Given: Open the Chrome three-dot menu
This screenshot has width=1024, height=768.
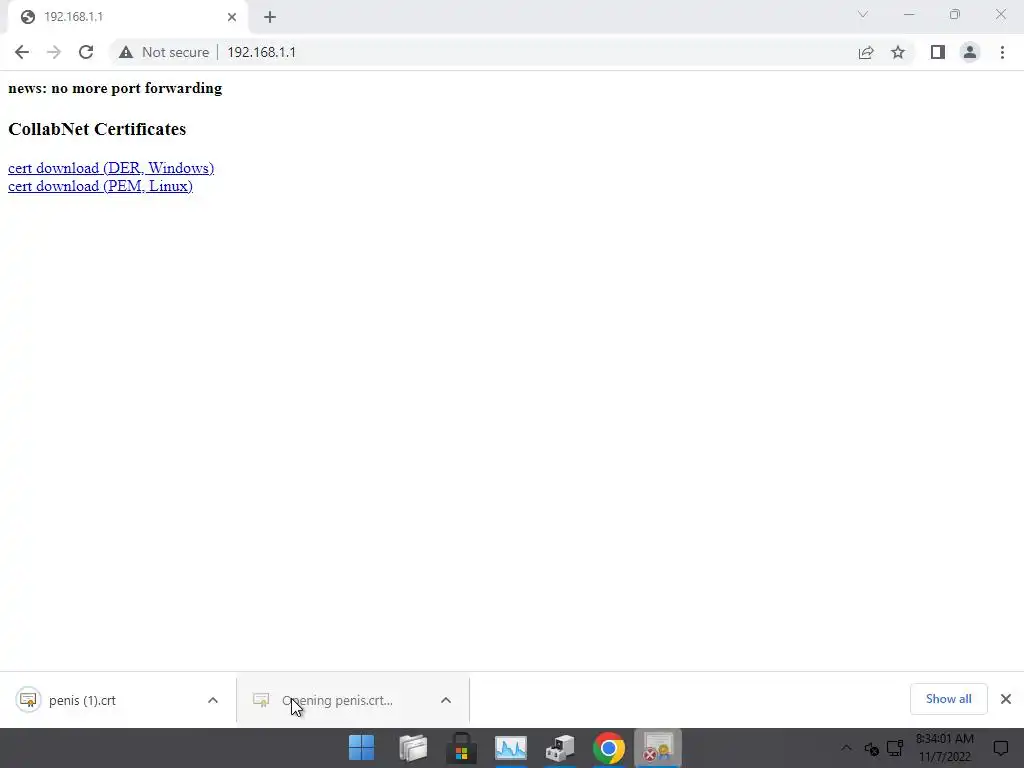Looking at the screenshot, I should [1002, 52].
